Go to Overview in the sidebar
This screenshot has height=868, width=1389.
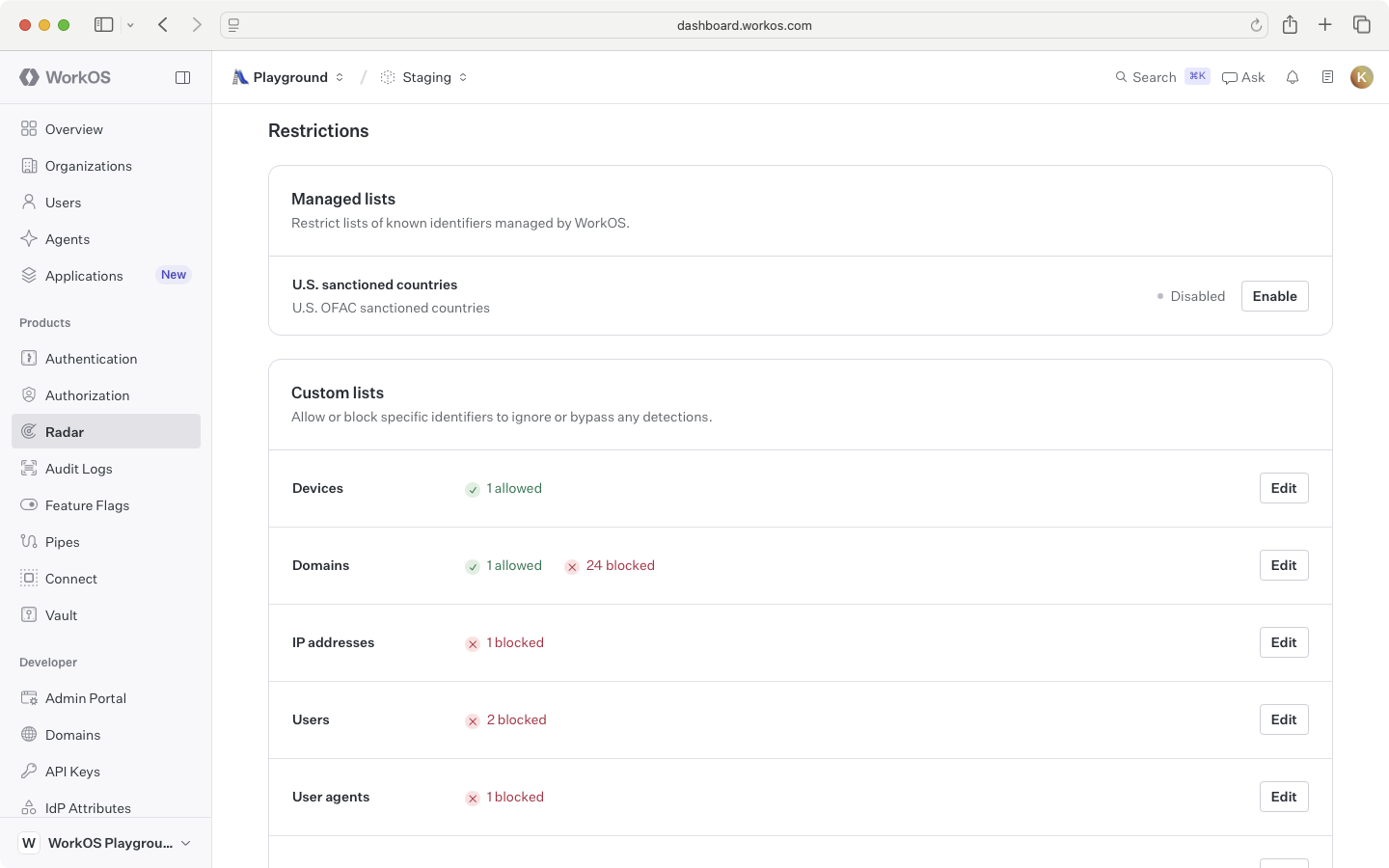point(106,129)
